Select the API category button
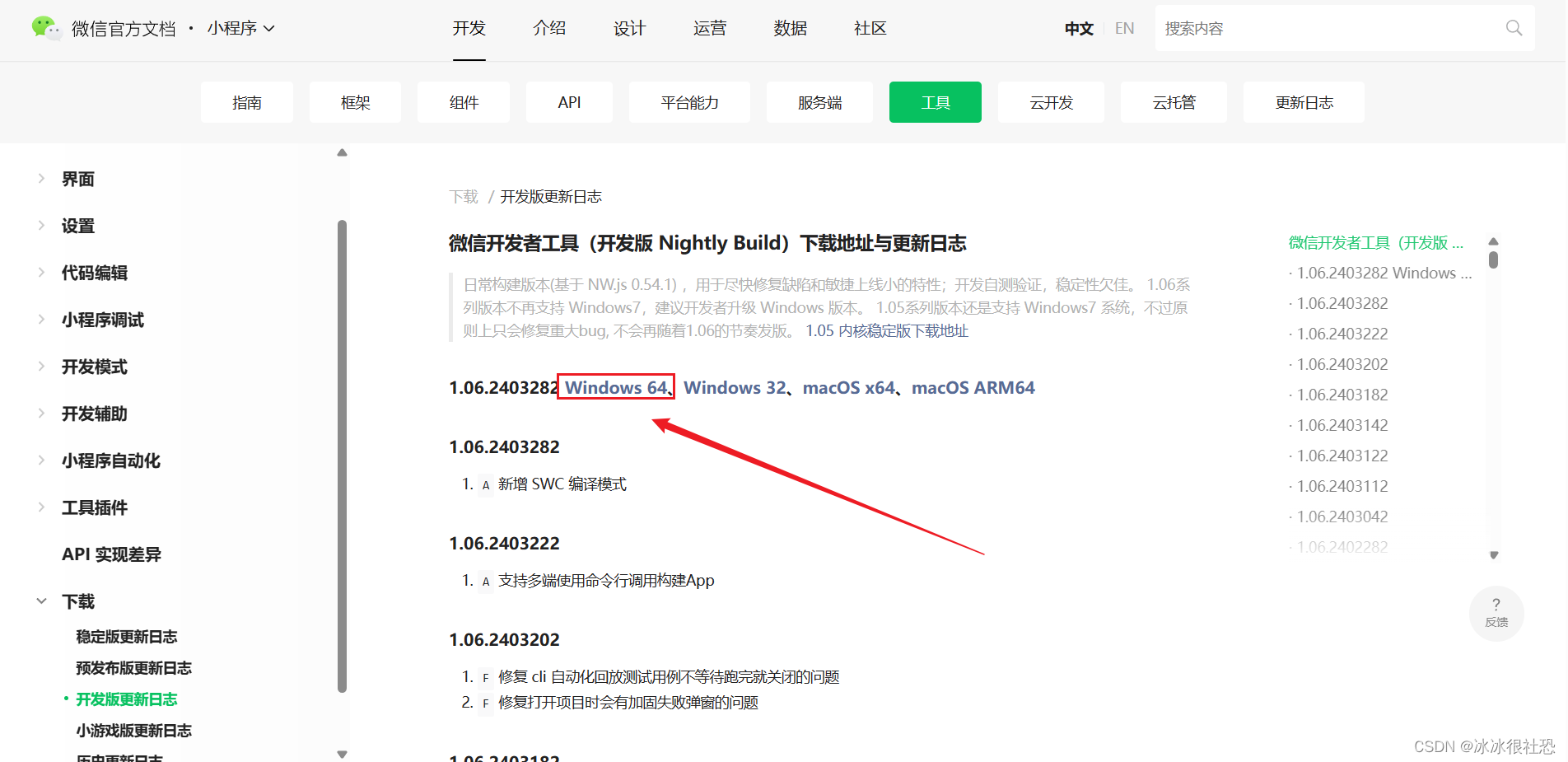The width and height of the screenshot is (1568, 762). point(569,102)
